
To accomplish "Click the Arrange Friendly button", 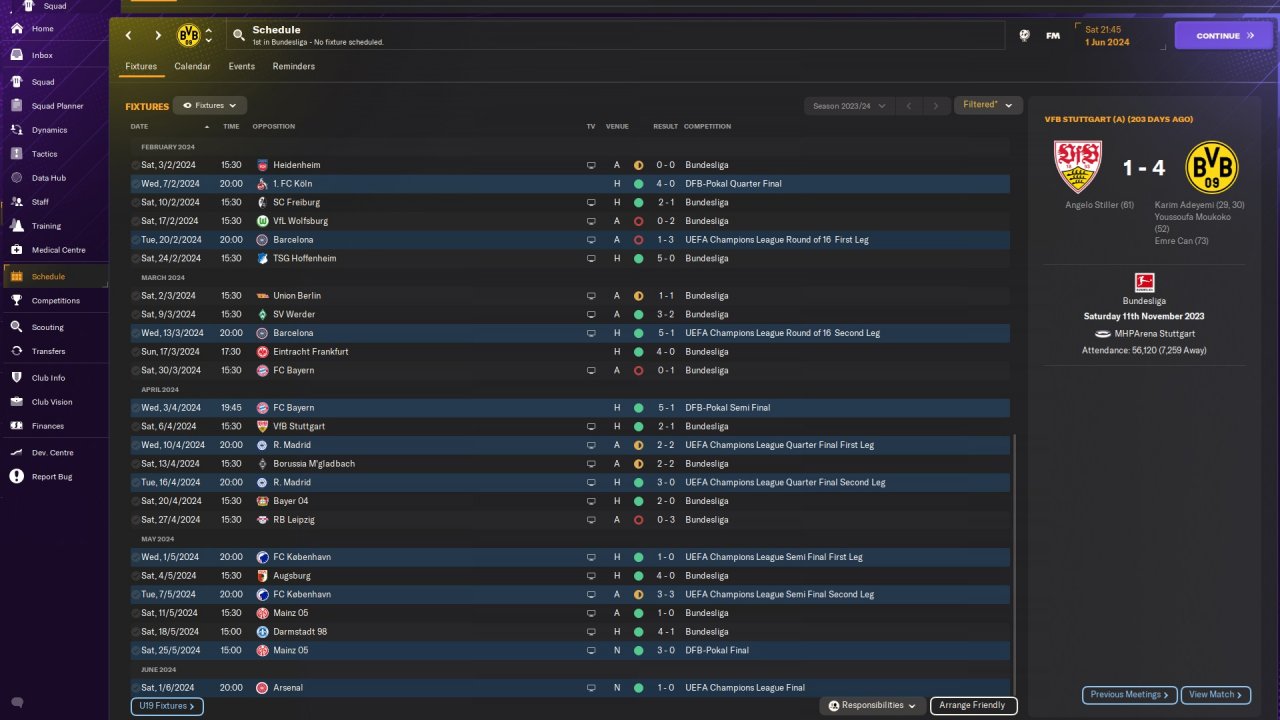I will [973, 706].
